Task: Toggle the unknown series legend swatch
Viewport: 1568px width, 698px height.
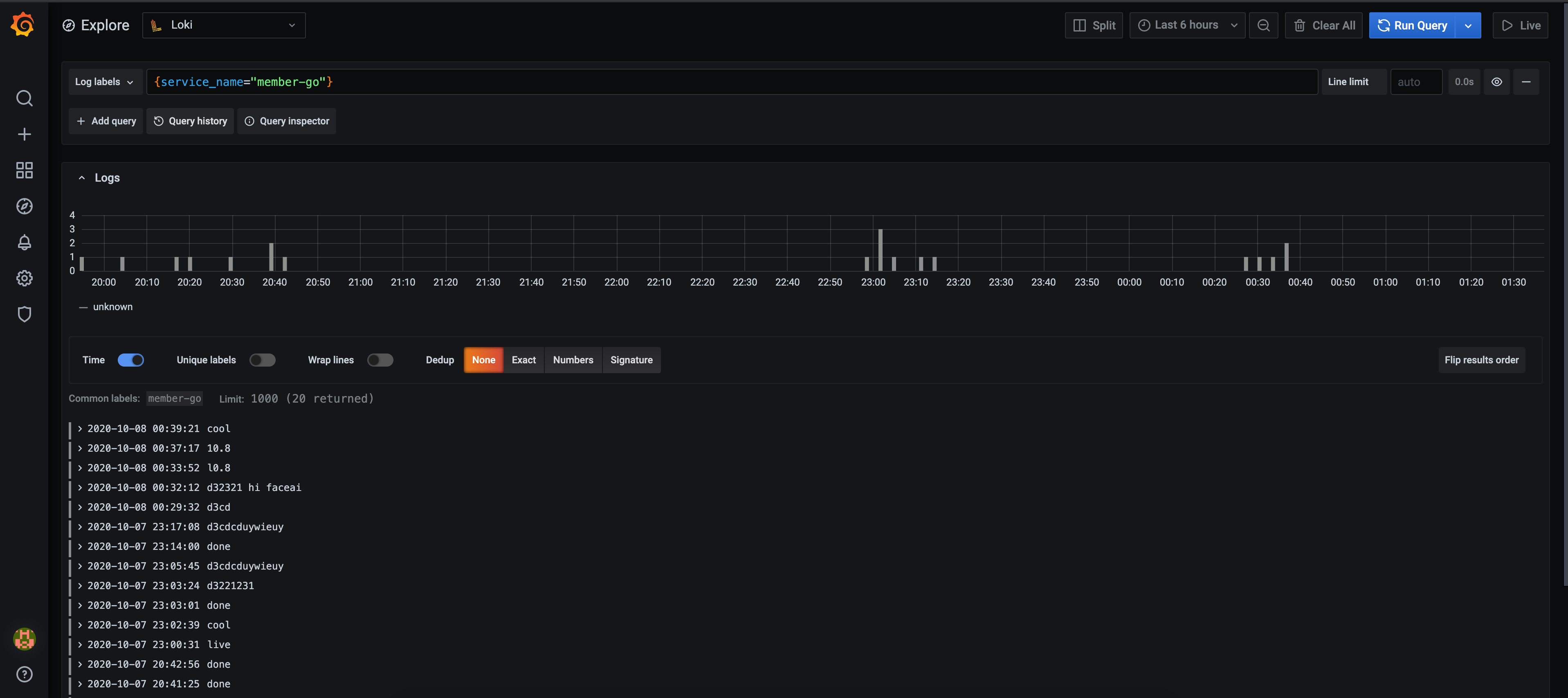Action: tap(83, 307)
